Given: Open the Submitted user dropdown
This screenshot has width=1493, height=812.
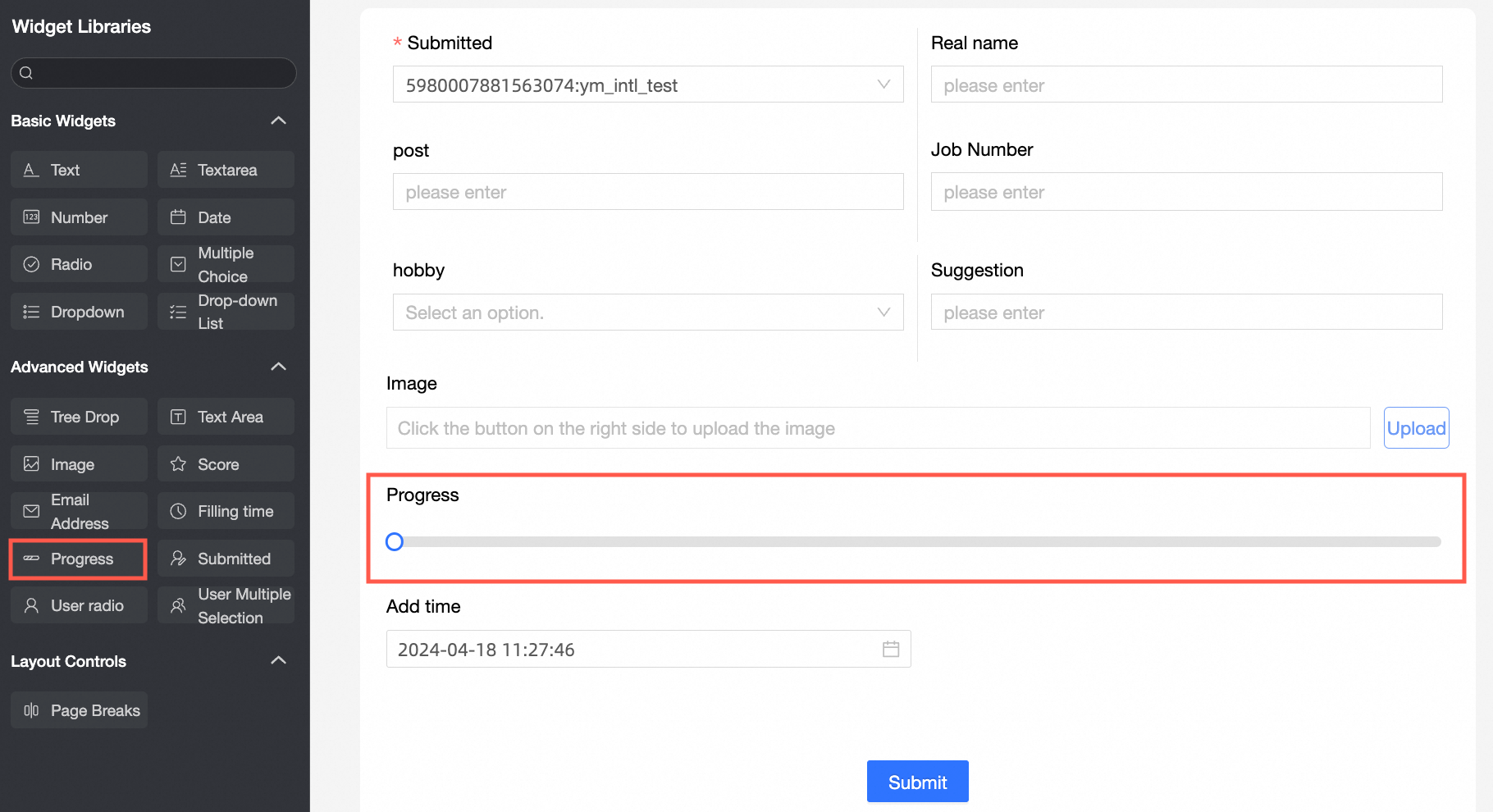Looking at the screenshot, I should click(647, 85).
